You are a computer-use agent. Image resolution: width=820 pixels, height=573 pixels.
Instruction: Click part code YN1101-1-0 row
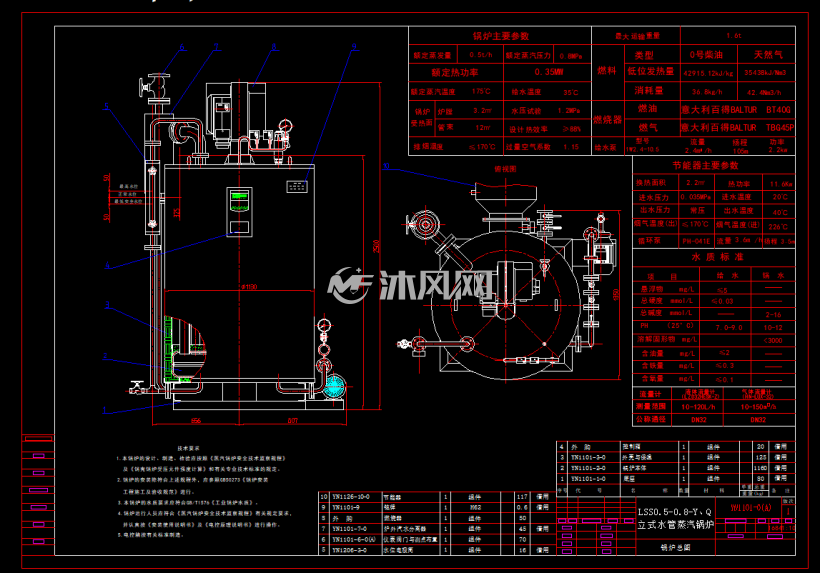(588, 479)
